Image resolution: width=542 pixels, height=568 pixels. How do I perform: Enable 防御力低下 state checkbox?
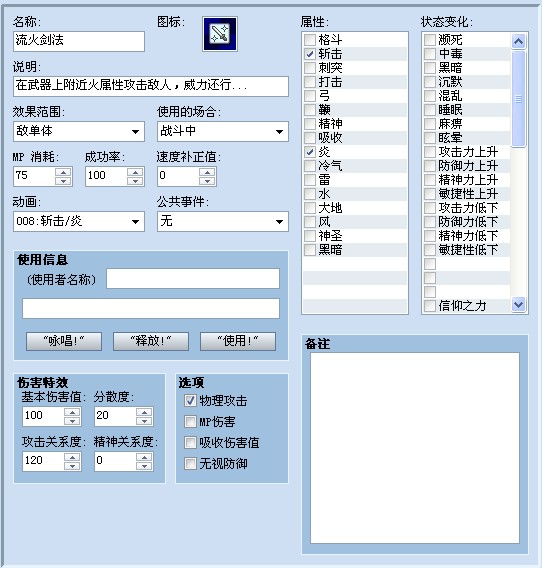point(430,222)
